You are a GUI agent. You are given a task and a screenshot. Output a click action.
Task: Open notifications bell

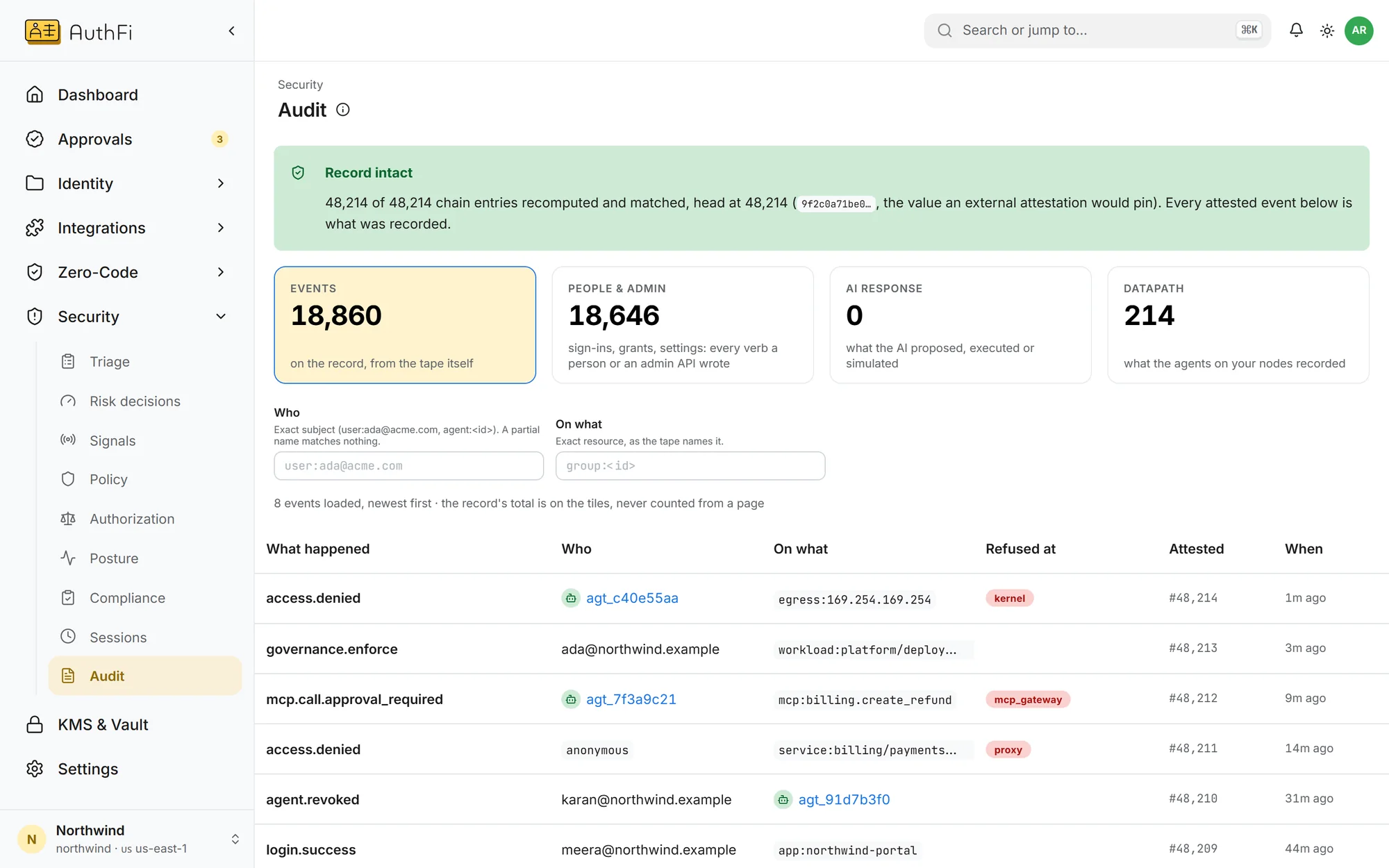tap(1296, 30)
